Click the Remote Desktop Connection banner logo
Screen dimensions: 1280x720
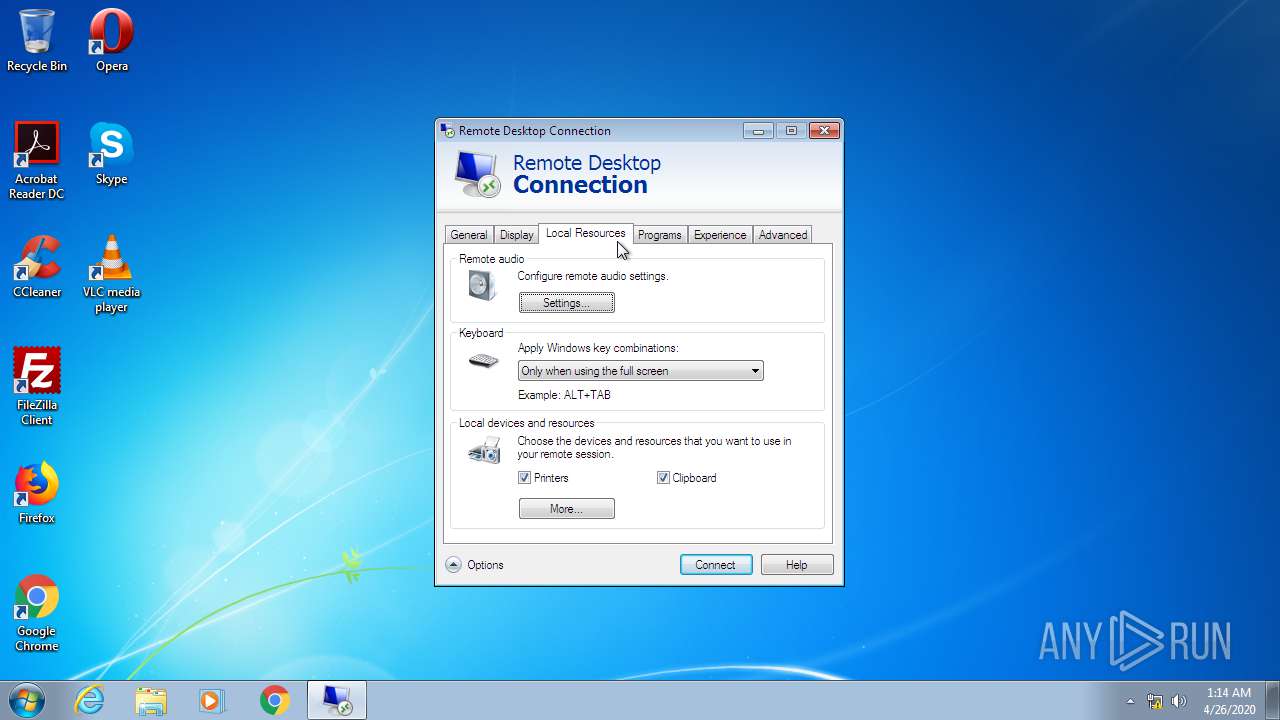(x=477, y=174)
